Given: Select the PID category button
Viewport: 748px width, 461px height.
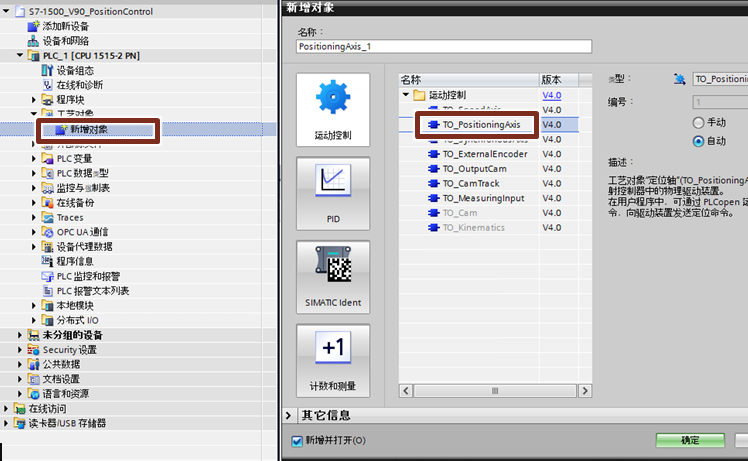Looking at the screenshot, I should tap(333, 193).
